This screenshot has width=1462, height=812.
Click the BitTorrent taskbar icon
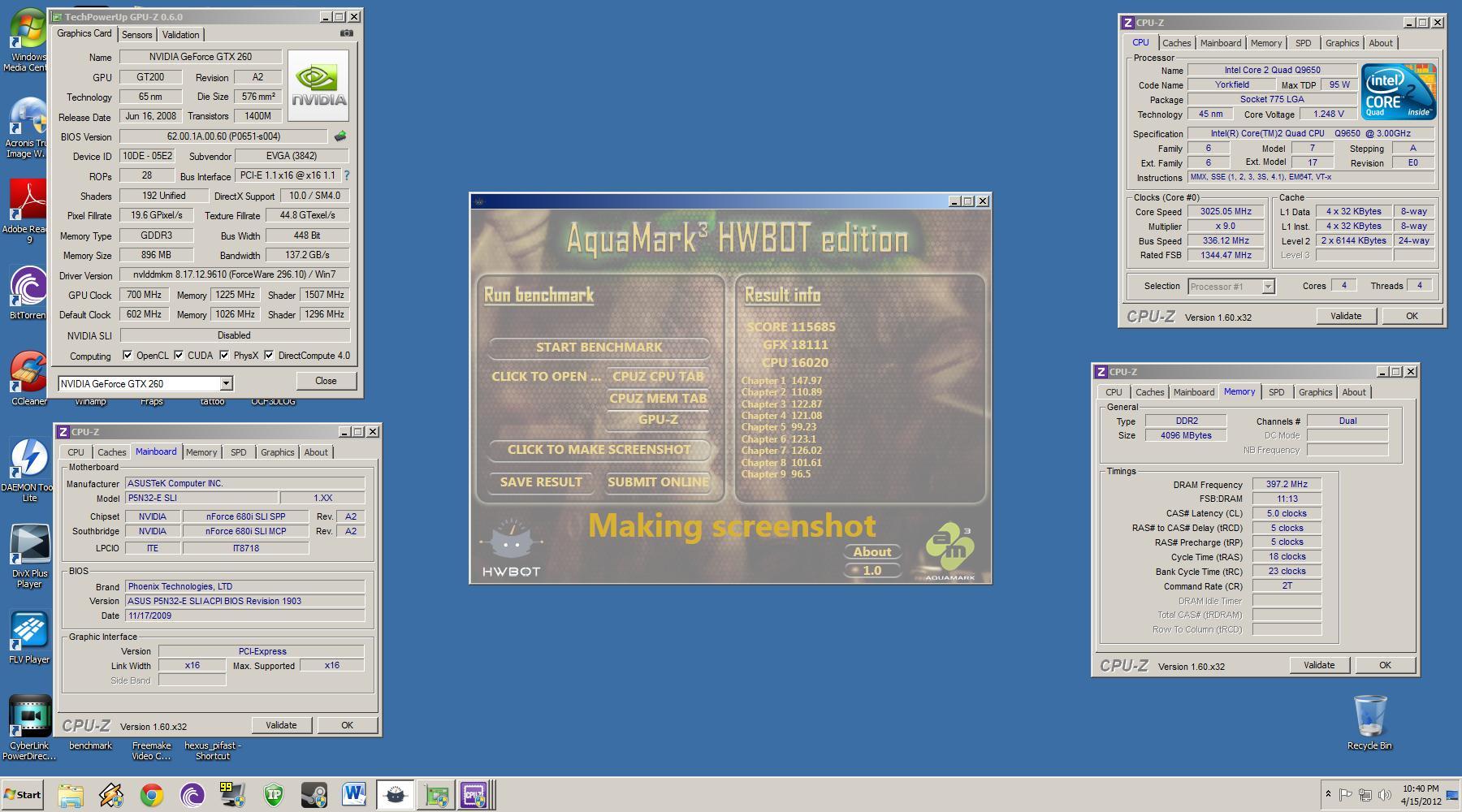[x=192, y=795]
